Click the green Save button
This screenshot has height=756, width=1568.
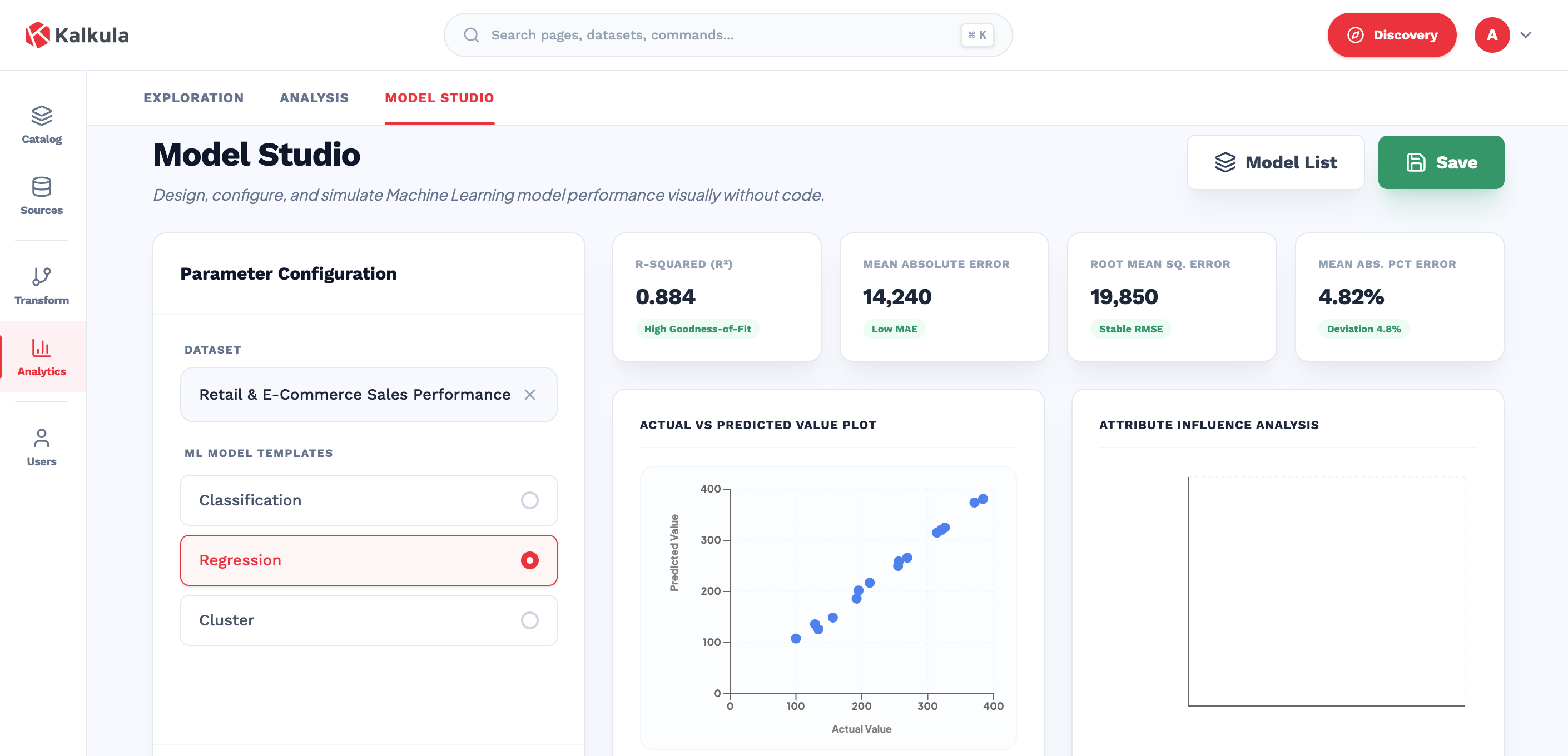(x=1441, y=162)
